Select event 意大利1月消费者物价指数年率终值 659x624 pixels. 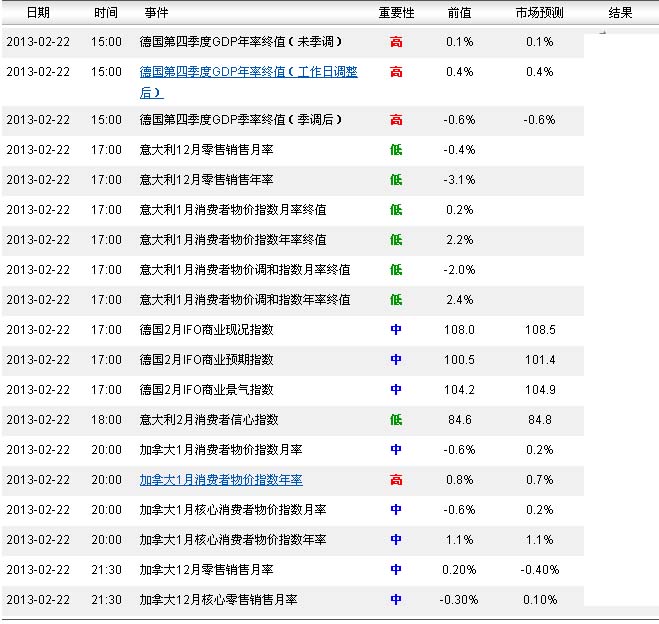[233, 240]
